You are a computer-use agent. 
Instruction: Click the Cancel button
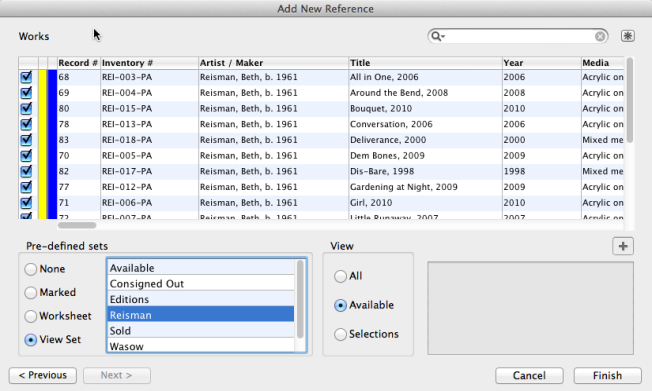[x=529, y=376]
